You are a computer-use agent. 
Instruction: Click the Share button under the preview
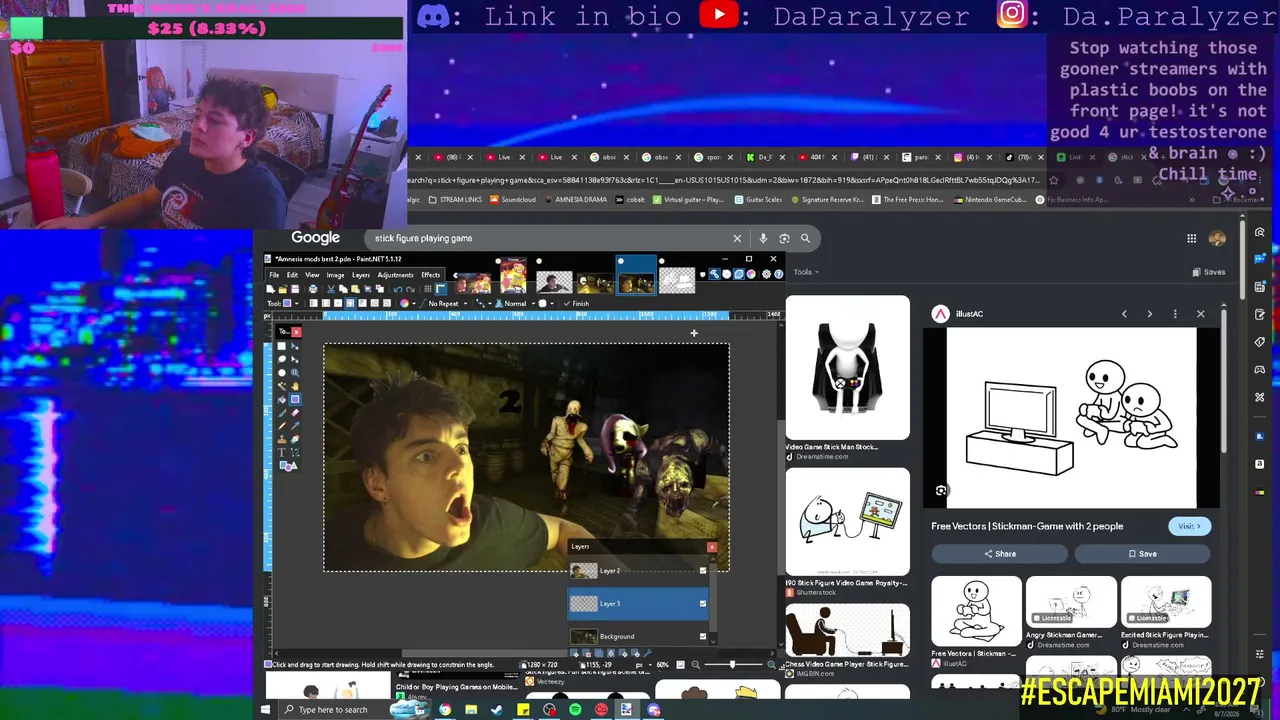tap(1000, 554)
